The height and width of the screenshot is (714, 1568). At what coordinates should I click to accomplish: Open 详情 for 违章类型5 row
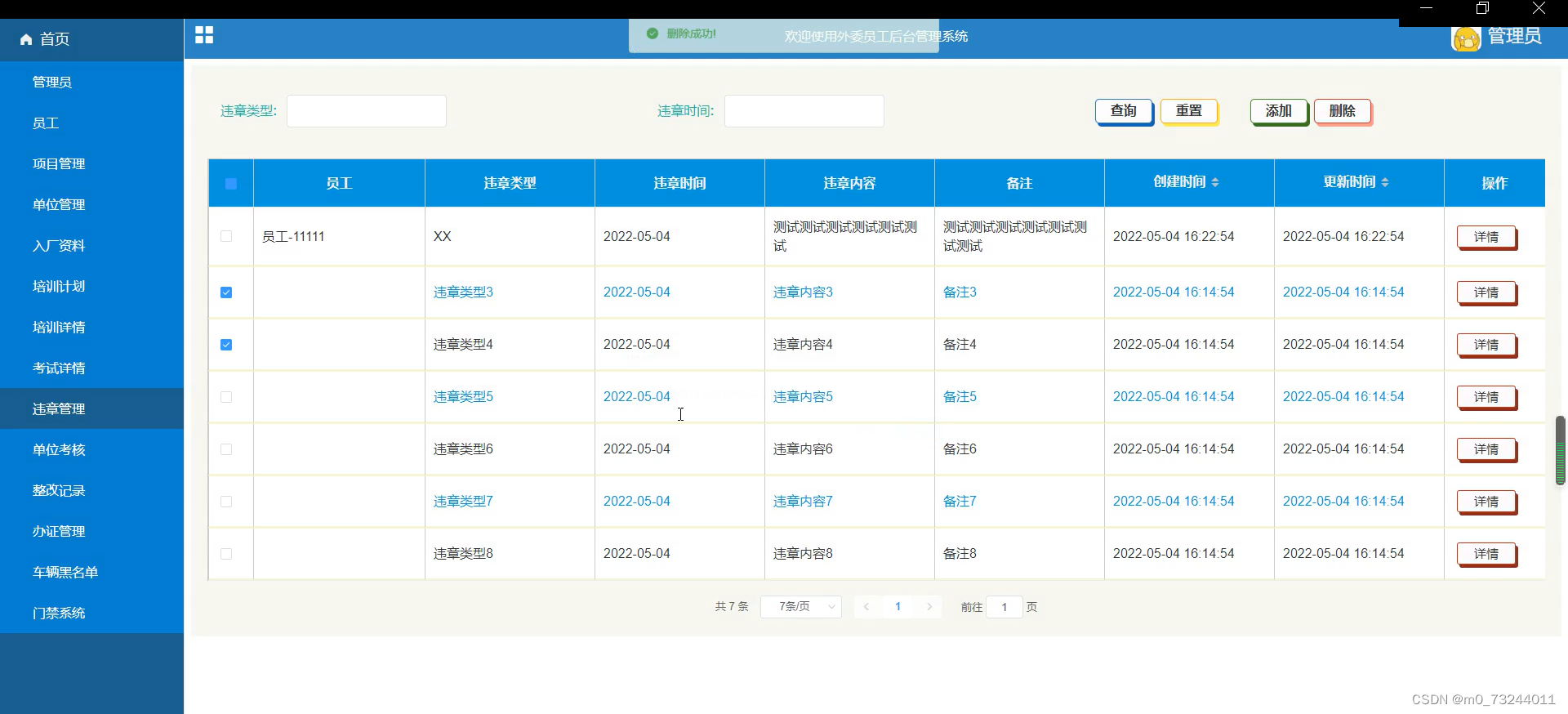[x=1486, y=397]
